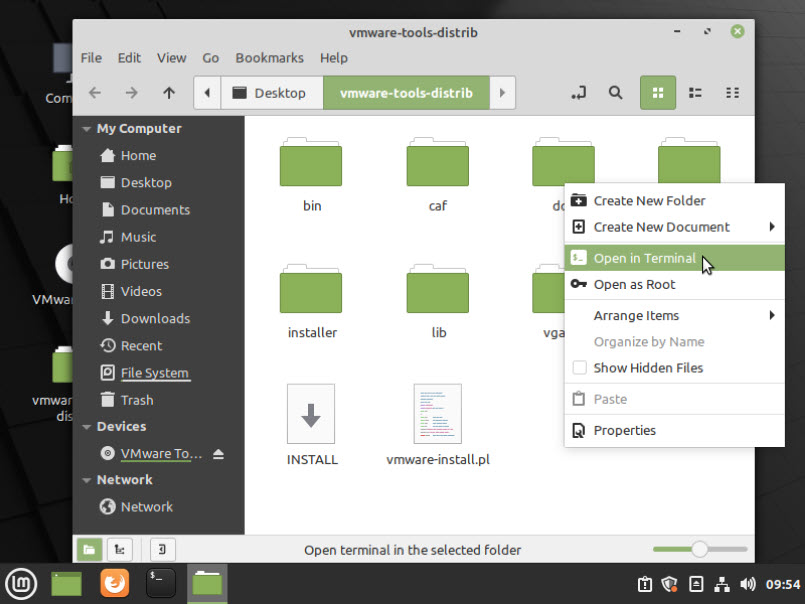Screen dimensions: 805x604
Task: Open the network tray icon
Action: pos(722,584)
